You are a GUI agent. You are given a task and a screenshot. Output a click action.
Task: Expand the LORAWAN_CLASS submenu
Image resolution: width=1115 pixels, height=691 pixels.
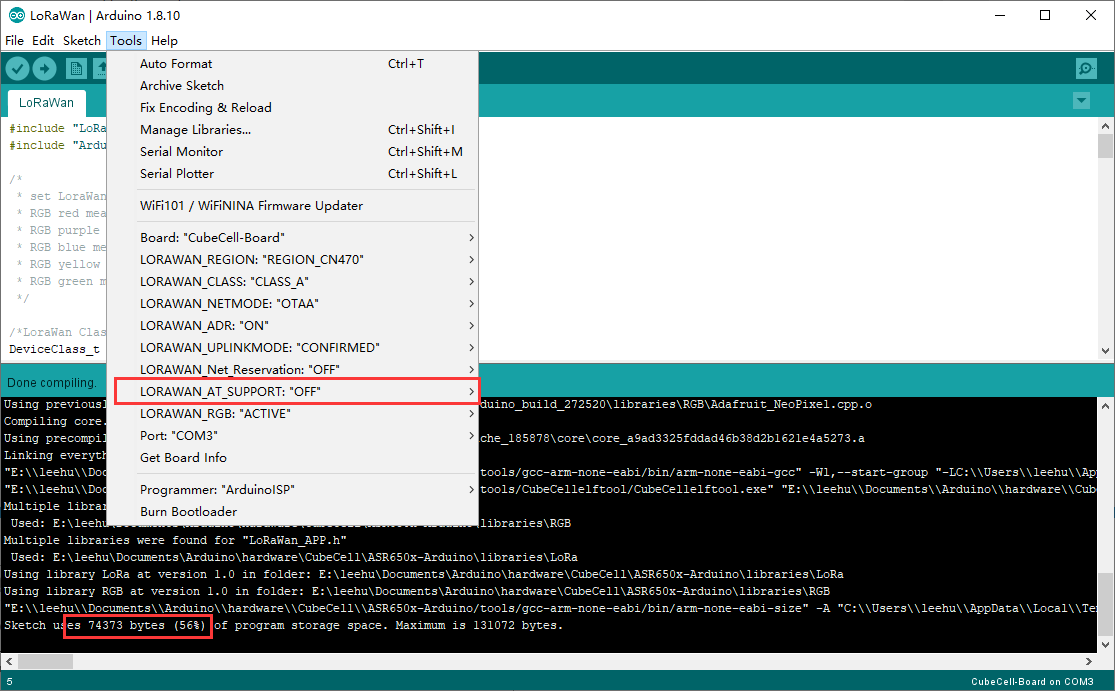pyautogui.click(x=293, y=282)
